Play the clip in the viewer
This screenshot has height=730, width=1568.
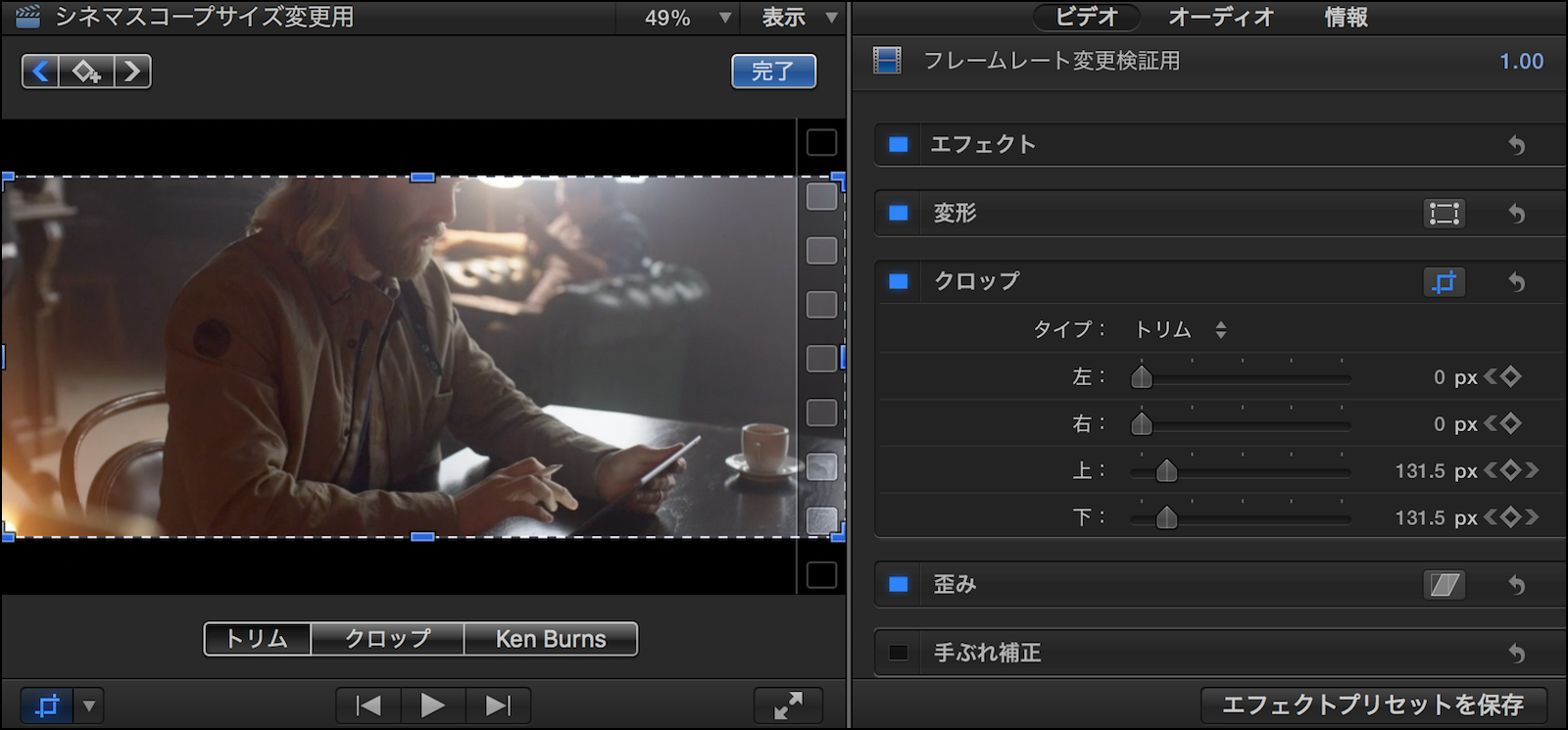tap(432, 706)
